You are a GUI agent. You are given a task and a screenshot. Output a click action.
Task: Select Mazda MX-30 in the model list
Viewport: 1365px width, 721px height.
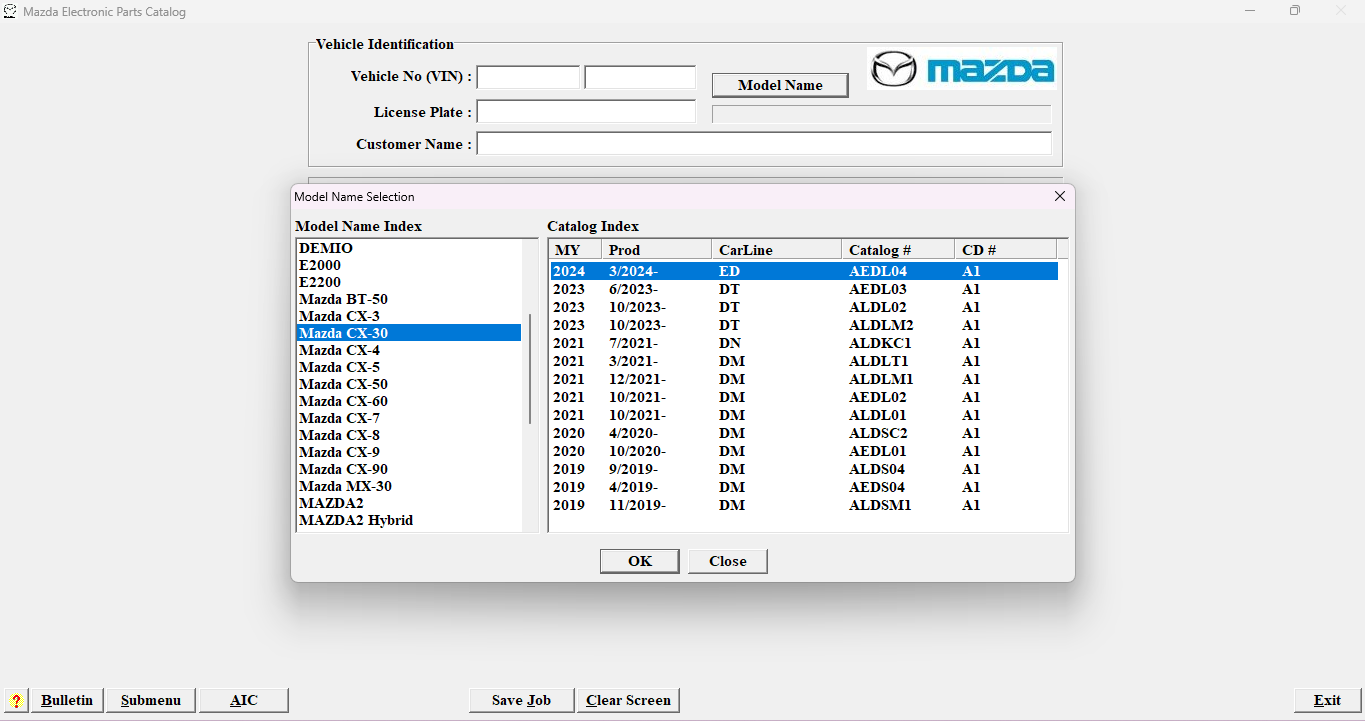point(409,486)
